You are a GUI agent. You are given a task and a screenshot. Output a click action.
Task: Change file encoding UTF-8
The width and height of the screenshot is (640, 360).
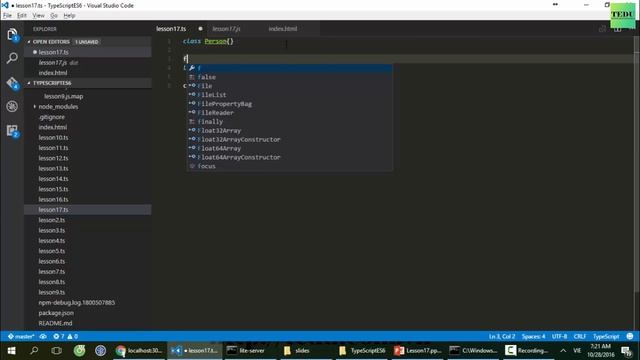(559, 337)
